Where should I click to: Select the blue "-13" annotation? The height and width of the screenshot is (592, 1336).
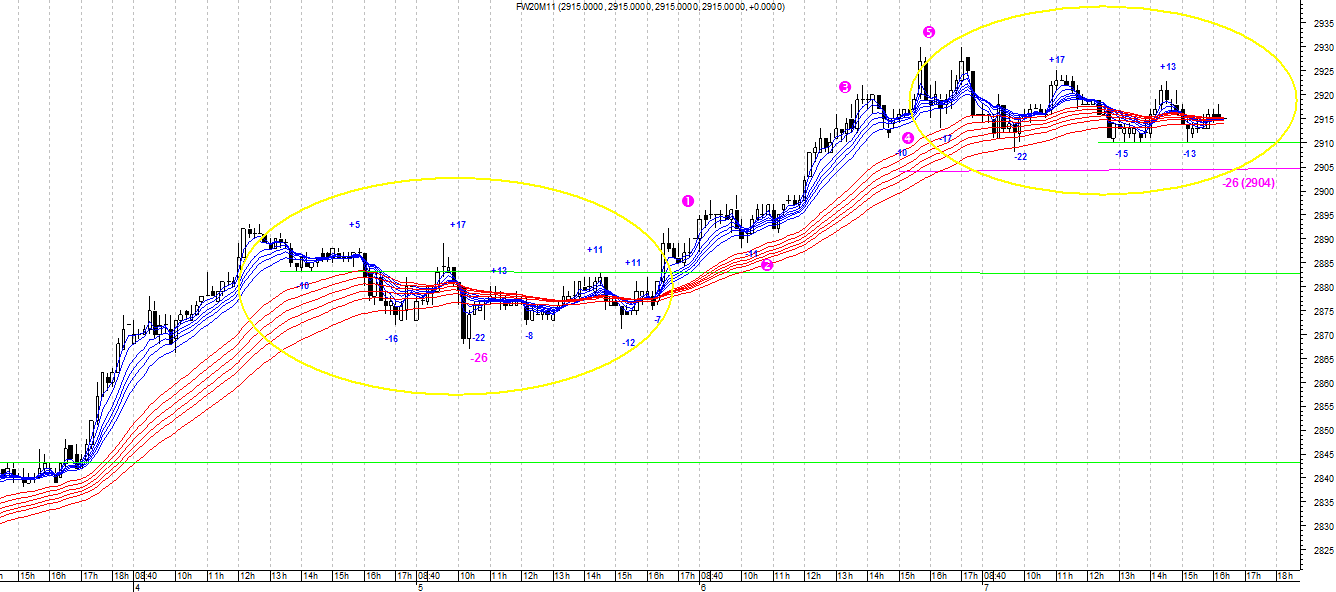[x=1190, y=154]
